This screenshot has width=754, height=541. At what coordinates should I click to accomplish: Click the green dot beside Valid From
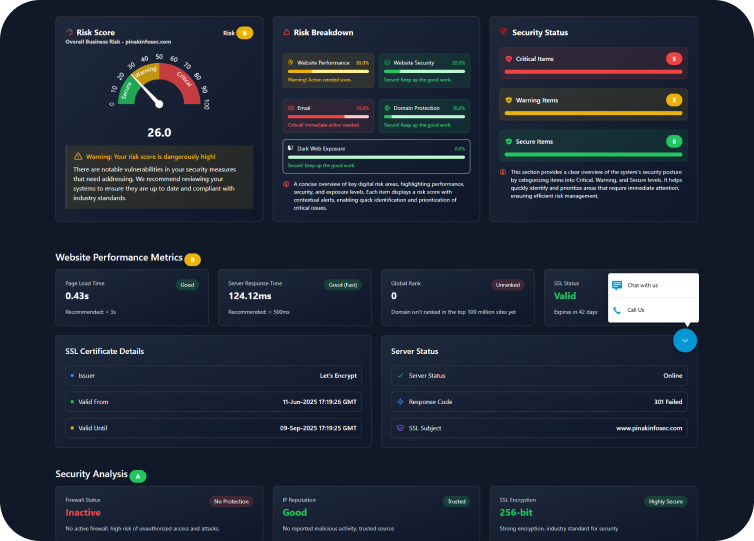pos(72,402)
